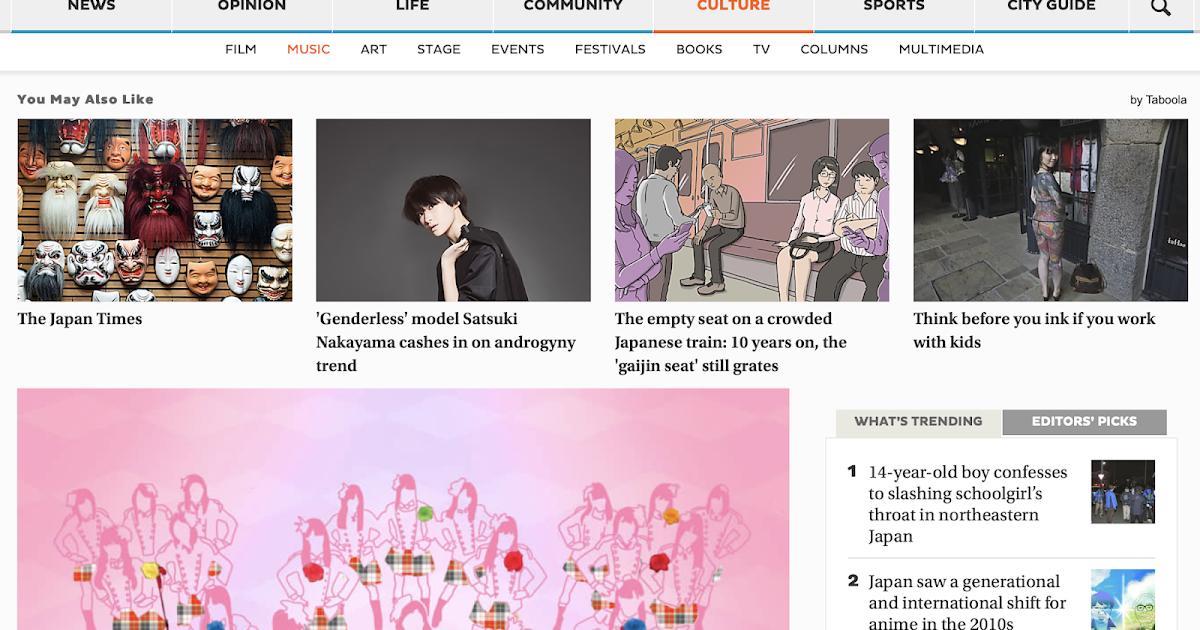Open the pink idol group illustration

point(403,509)
